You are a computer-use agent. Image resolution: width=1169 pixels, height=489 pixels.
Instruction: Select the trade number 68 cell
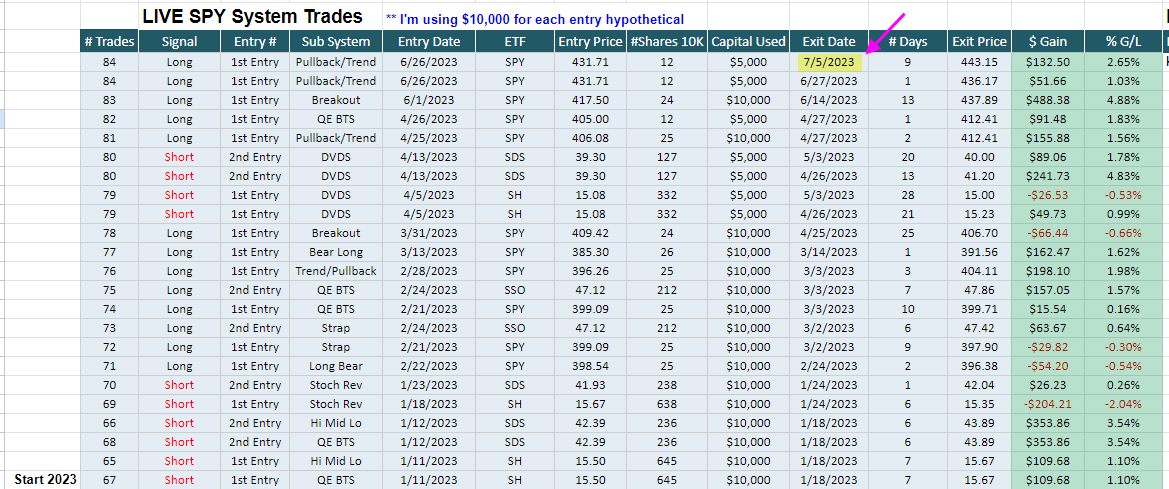(x=110, y=442)
